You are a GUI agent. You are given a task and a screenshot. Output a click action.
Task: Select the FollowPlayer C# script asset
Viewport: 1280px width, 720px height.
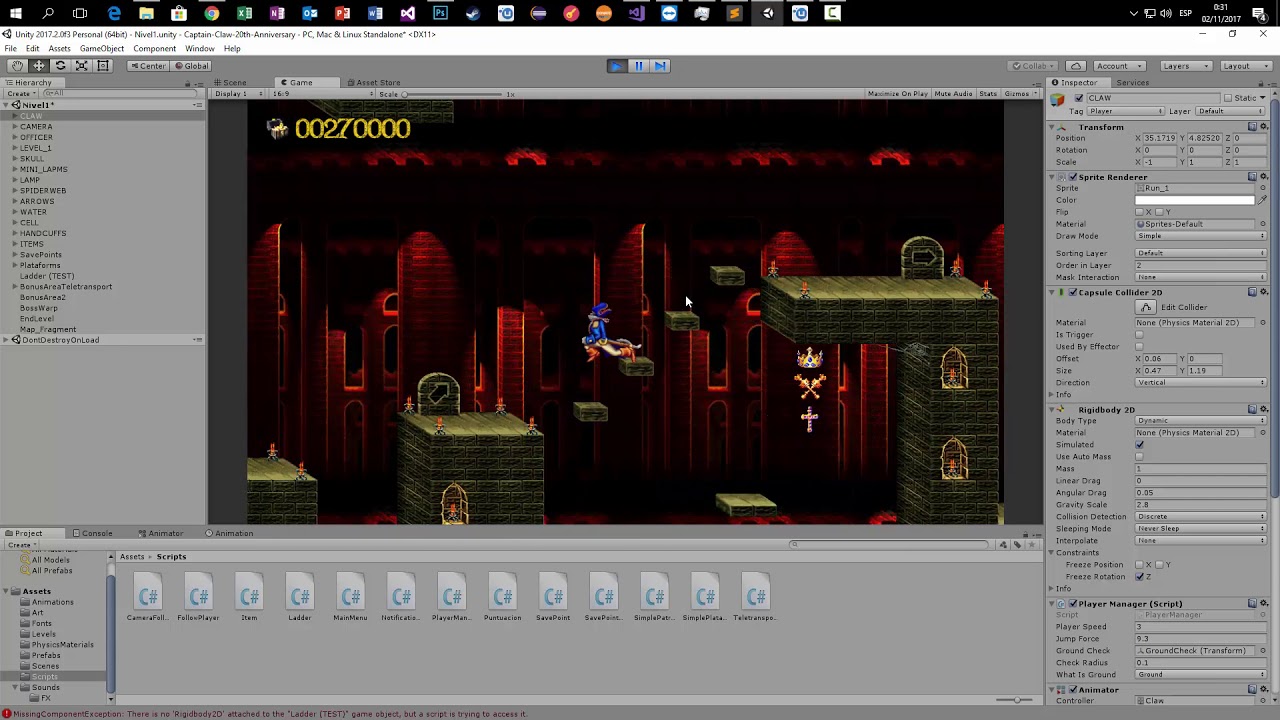(198, 598)
